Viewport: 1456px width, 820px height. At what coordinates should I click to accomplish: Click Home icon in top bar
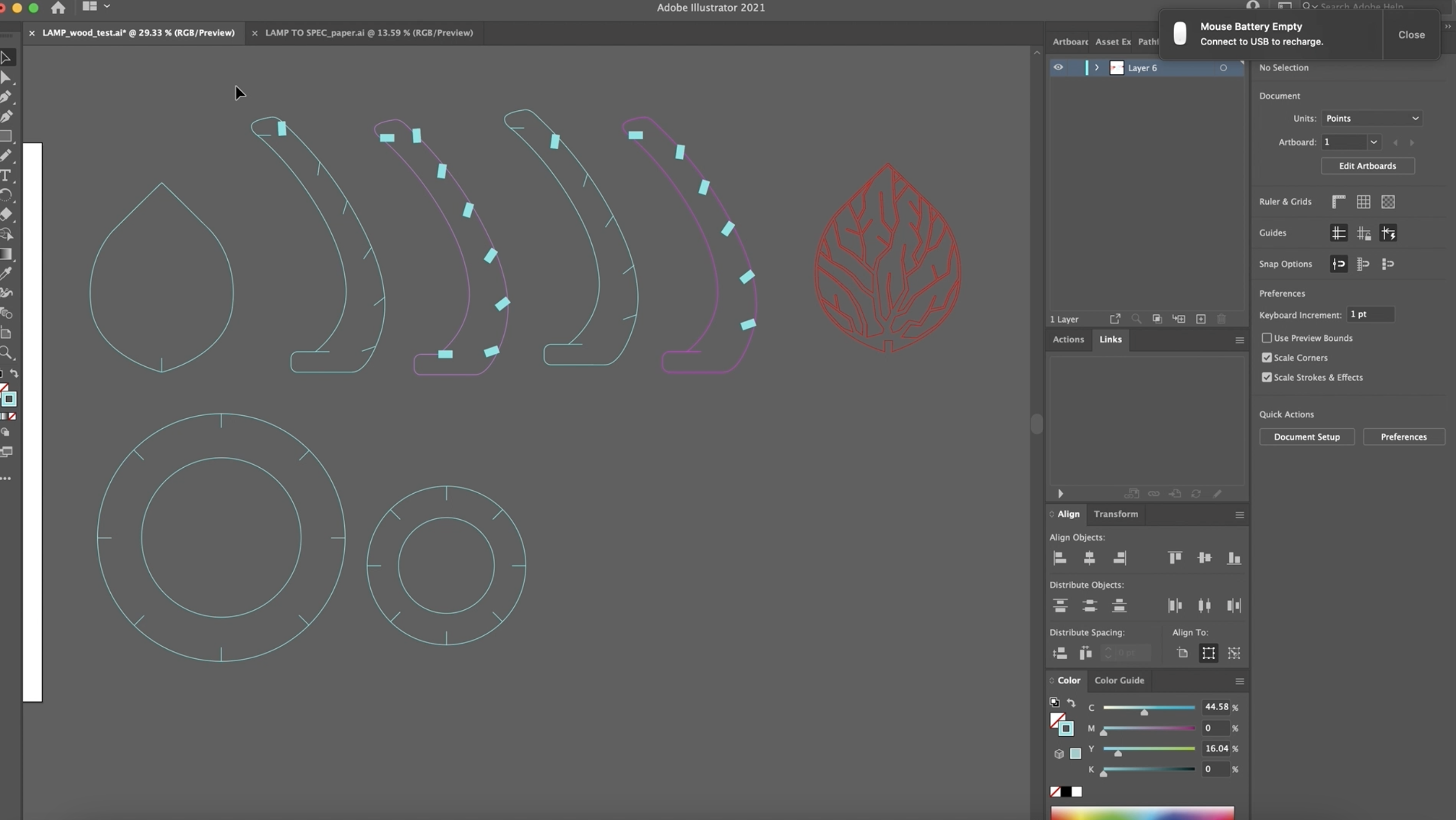tap(58, 8)
